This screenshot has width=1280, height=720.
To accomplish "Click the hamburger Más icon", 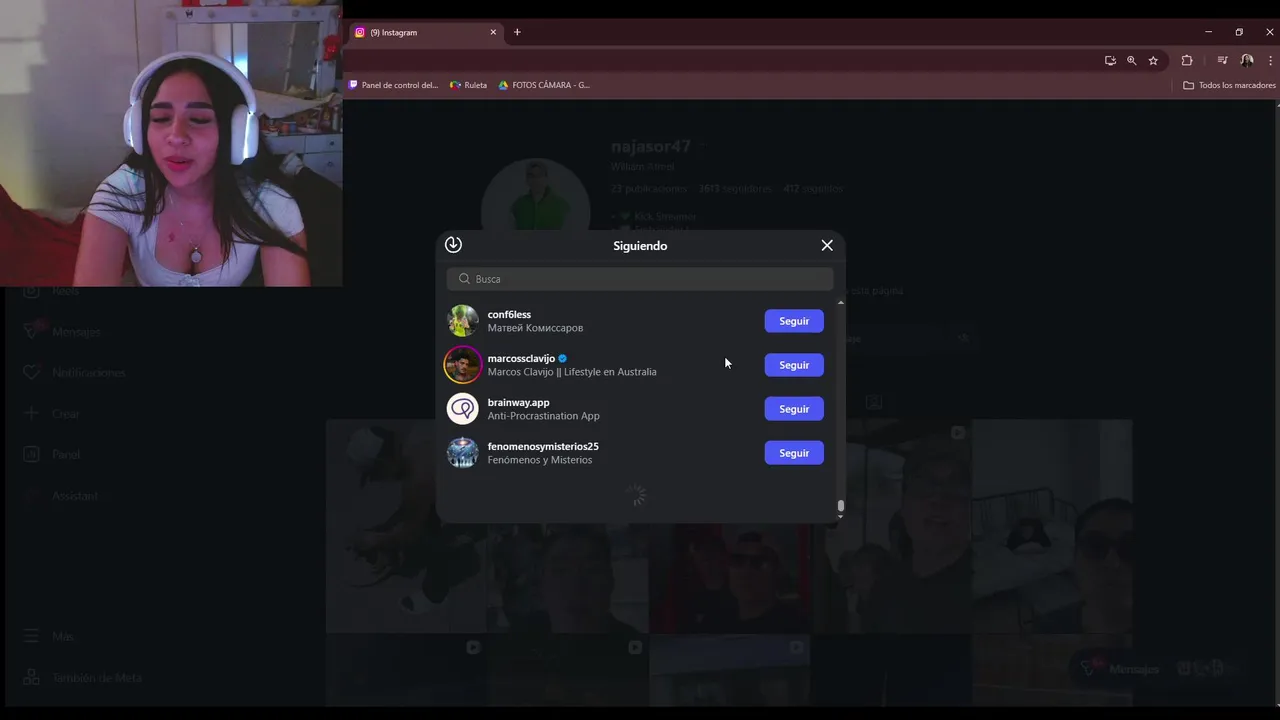I will pos(31,636).
